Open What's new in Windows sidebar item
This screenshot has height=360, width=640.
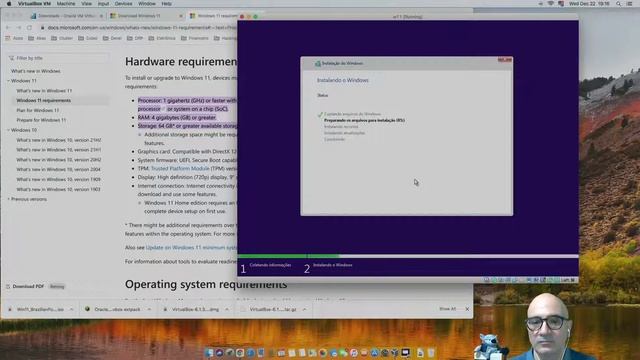pos(36,71)
